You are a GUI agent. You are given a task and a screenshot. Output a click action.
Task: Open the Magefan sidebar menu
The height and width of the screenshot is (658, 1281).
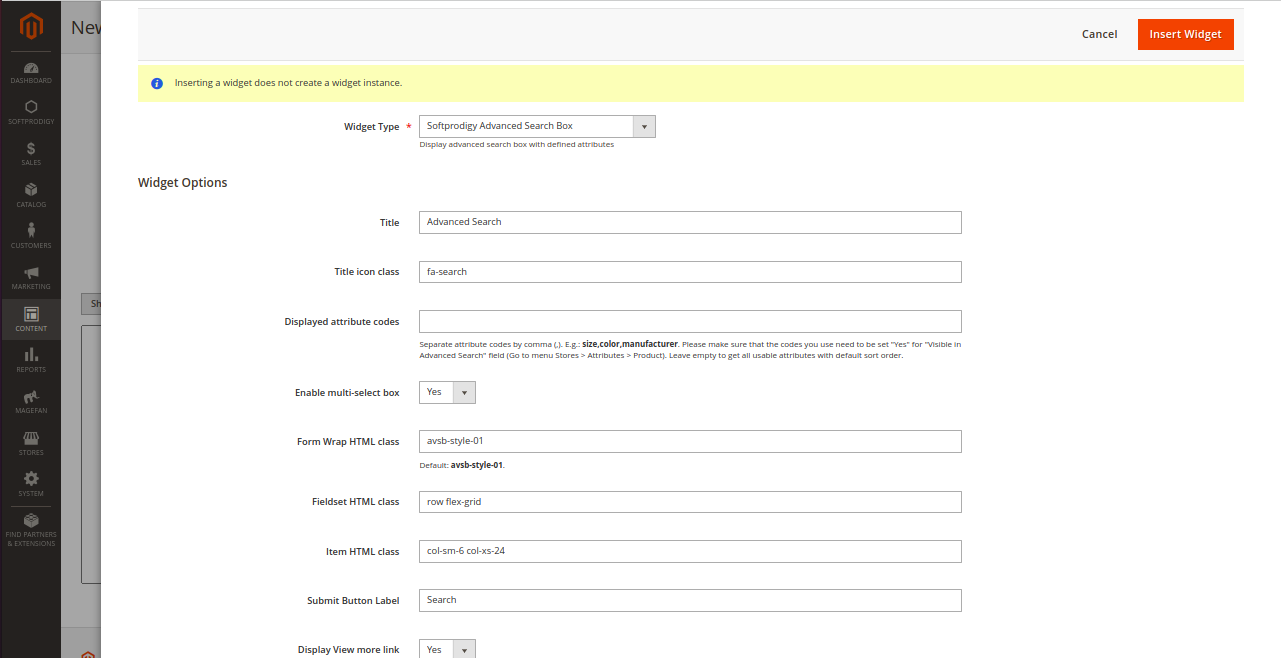[x=31, y=402]
